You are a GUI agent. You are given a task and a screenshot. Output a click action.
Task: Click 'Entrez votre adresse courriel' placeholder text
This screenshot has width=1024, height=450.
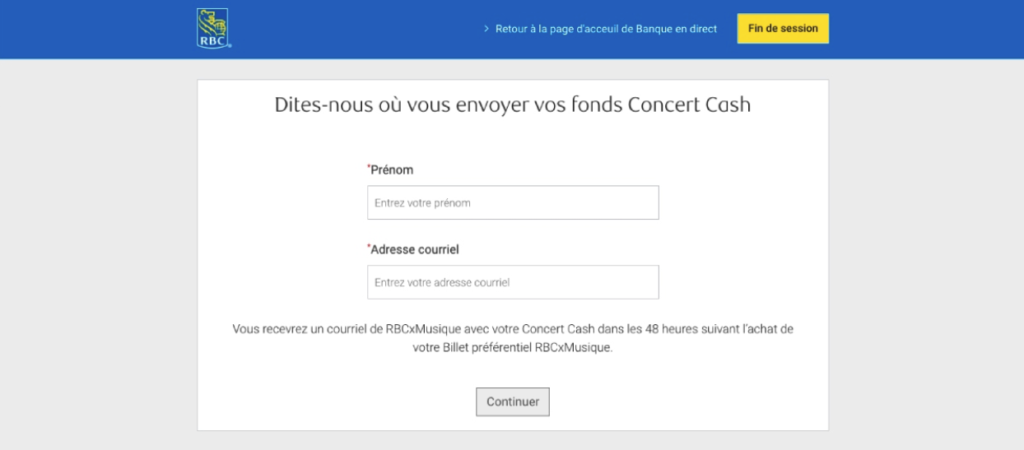coord(442,283)
